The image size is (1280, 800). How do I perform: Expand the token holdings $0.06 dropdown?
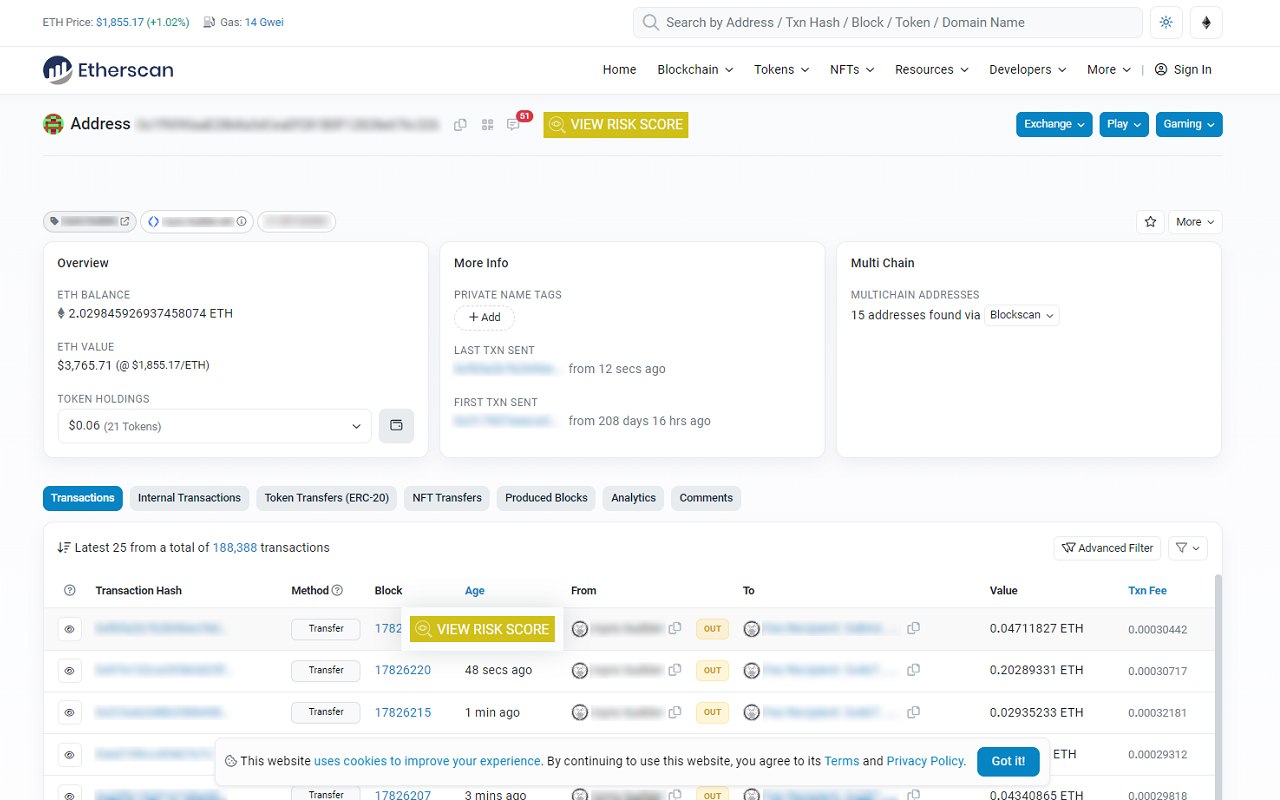click(215, 426)
